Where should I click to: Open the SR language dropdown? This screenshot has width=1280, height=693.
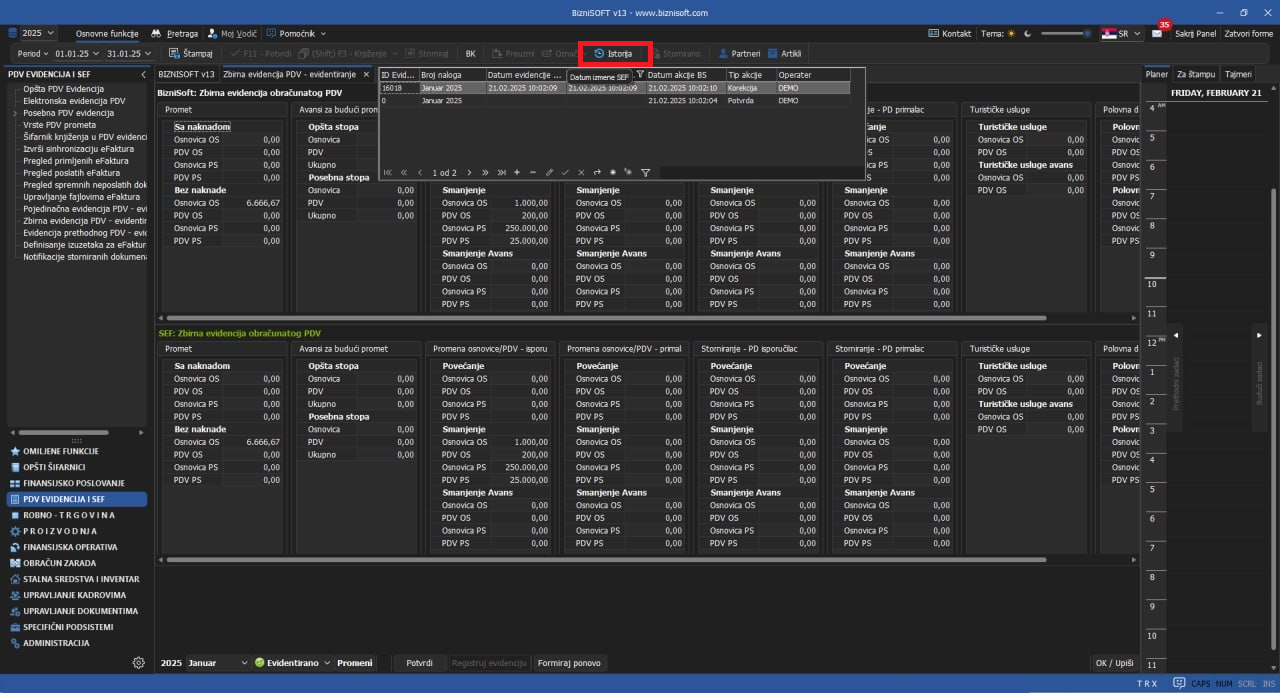1137,33
